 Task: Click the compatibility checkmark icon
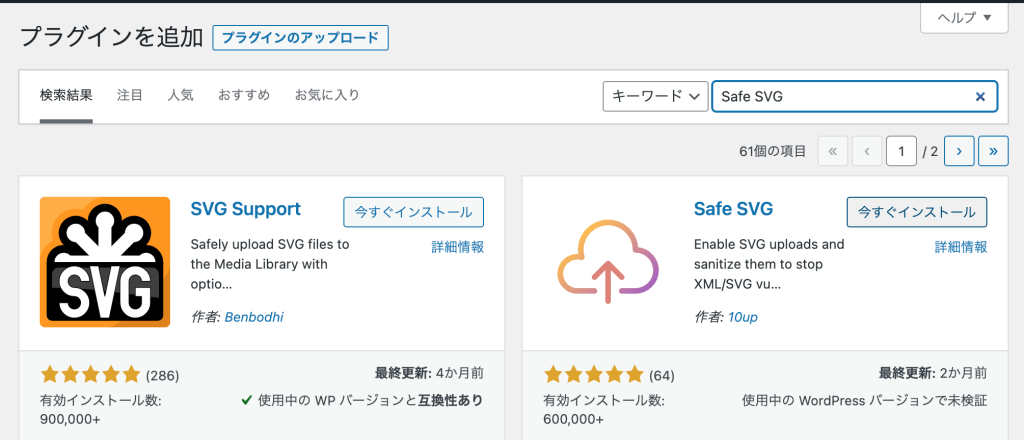pyautogui.click(x=246, y=400)
